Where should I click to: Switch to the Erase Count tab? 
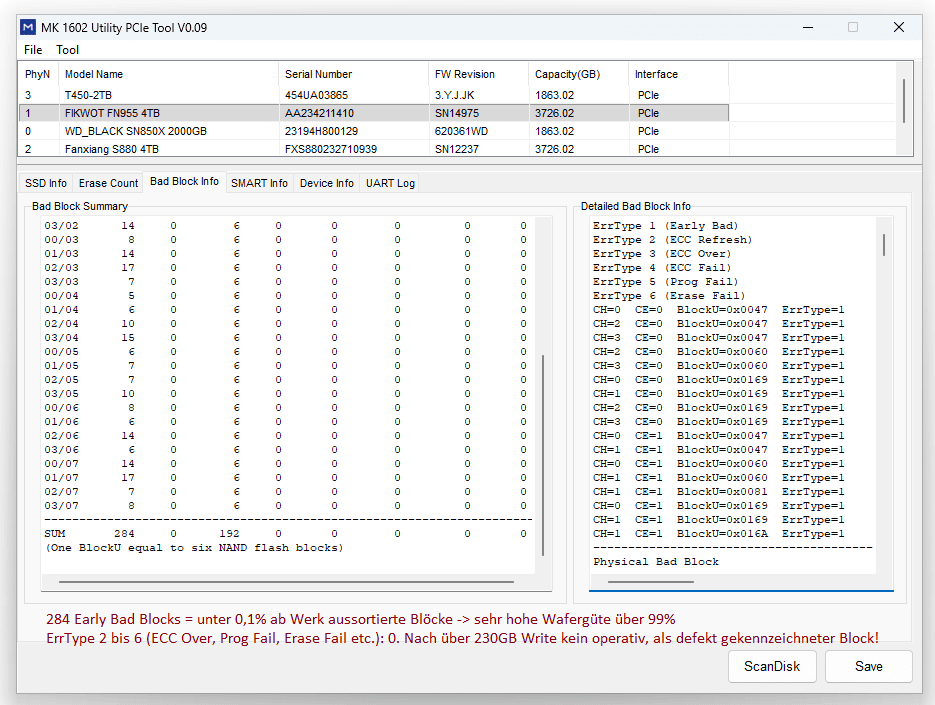[x=108, y=183]
